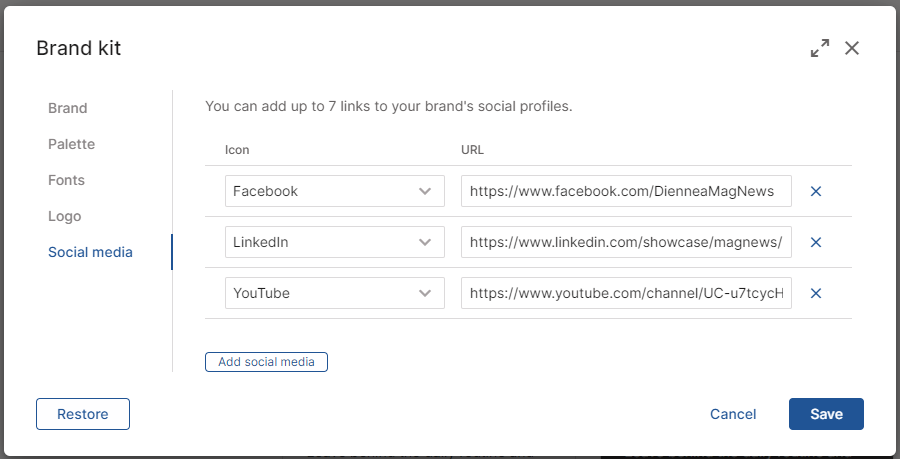
Task: Expand the Brand kit dialog to fullscreen
Action: coord(820,48)
